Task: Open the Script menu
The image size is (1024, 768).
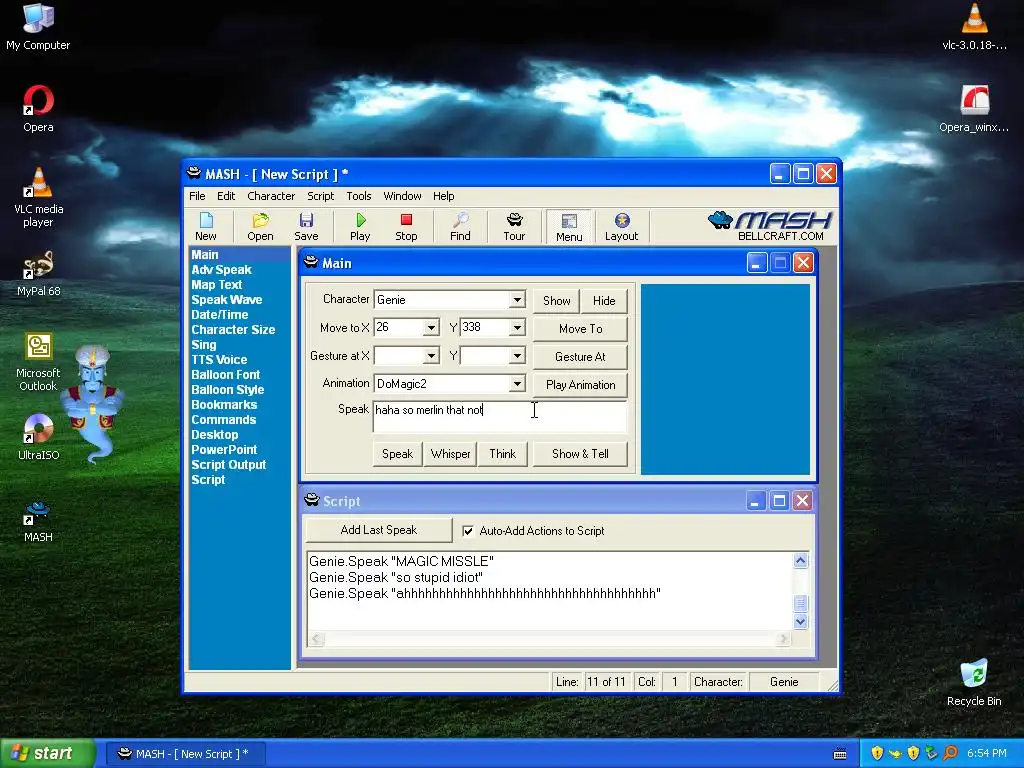Action: tap(321, 196)
